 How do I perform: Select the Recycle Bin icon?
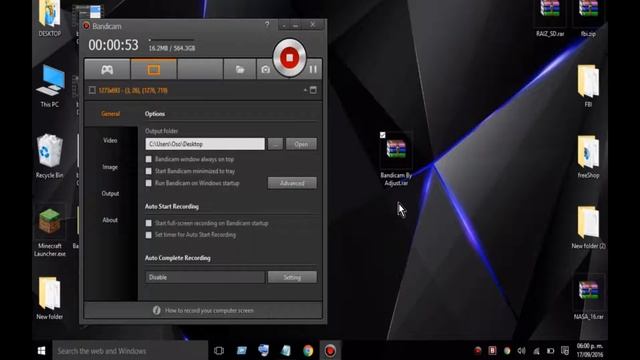coord(50,156)
